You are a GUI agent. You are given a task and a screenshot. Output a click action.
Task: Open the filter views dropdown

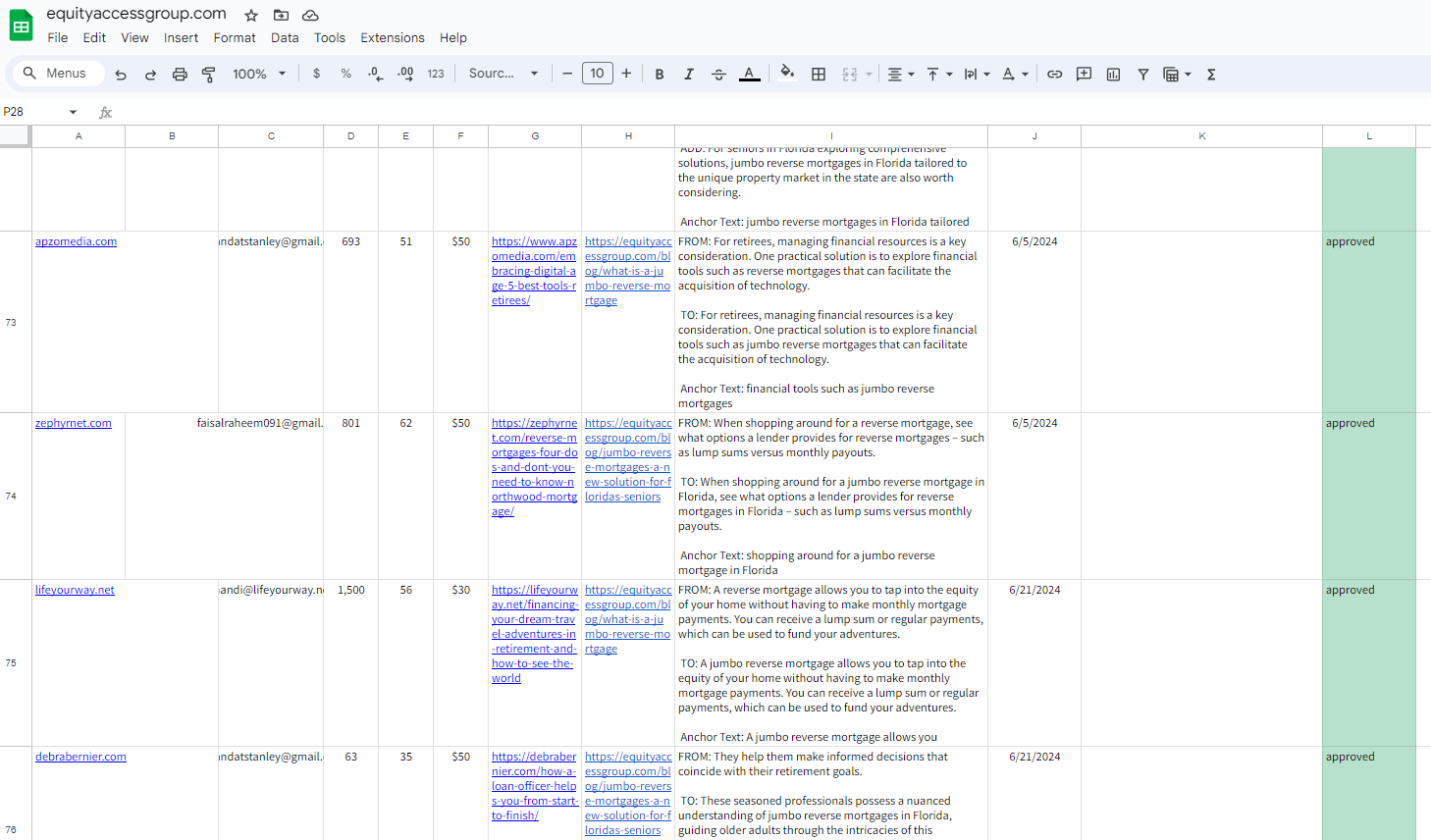pos(1177,74)
